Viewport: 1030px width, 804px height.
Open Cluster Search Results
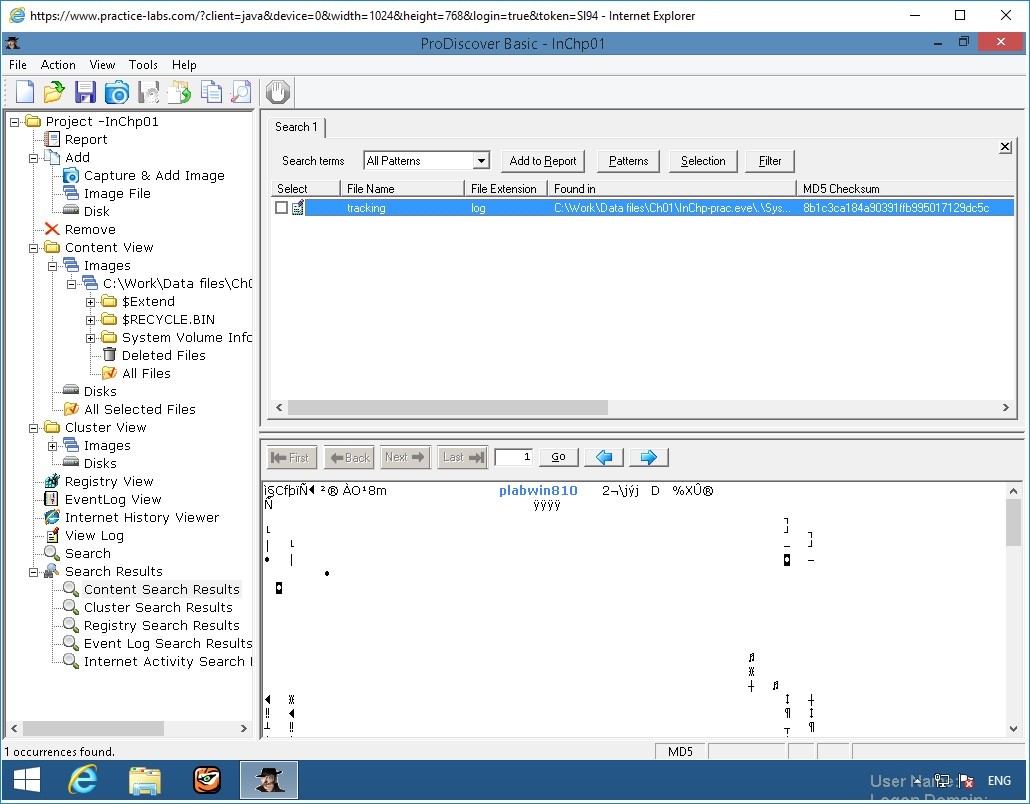coord(158,608)
